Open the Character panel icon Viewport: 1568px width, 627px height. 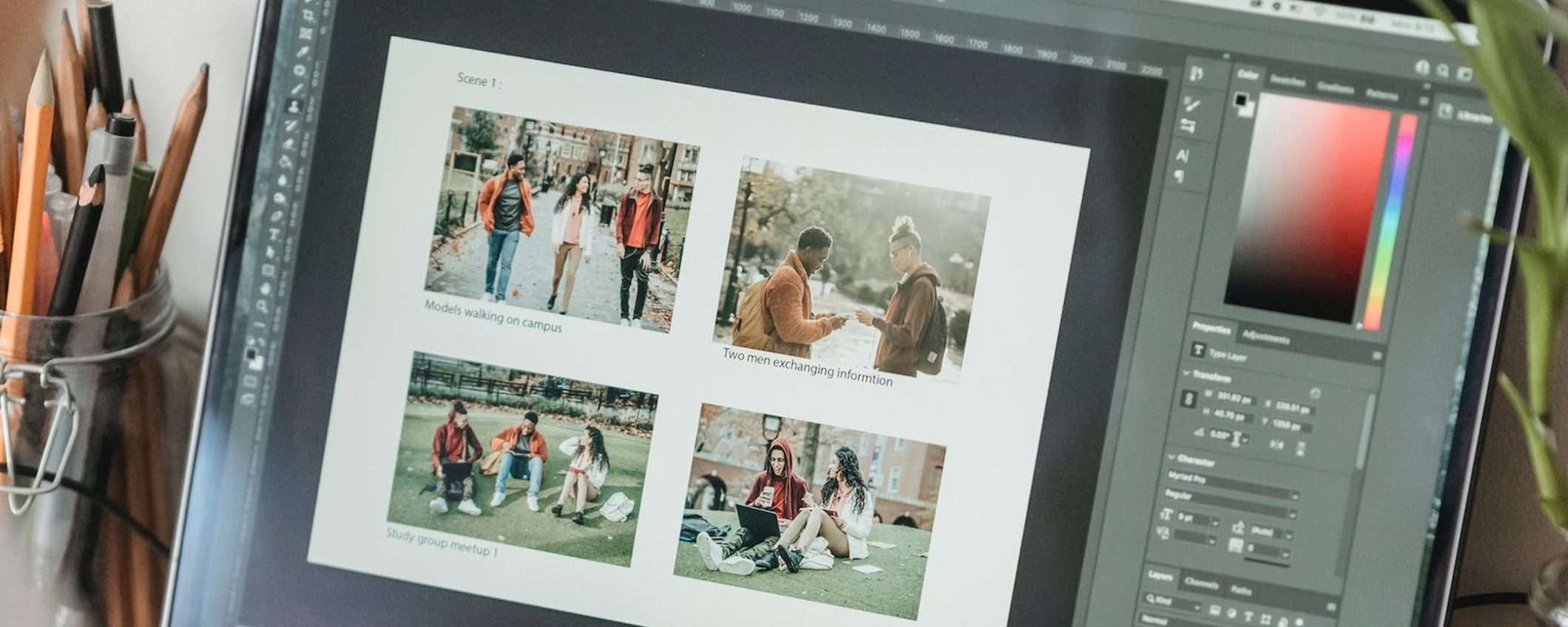click(x=1182, y=155)
